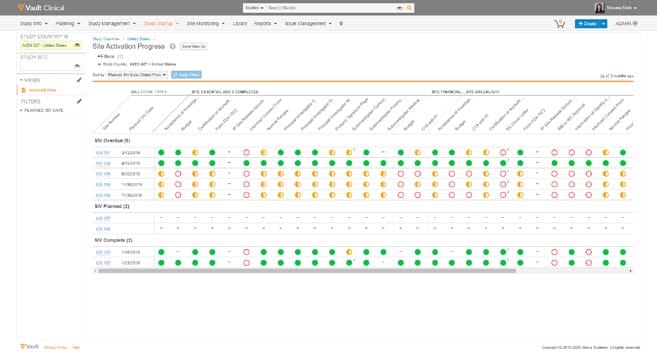Click the 'SIV Complete (2)' group header
Screen dimensions: 657x362
coord(114,240)
